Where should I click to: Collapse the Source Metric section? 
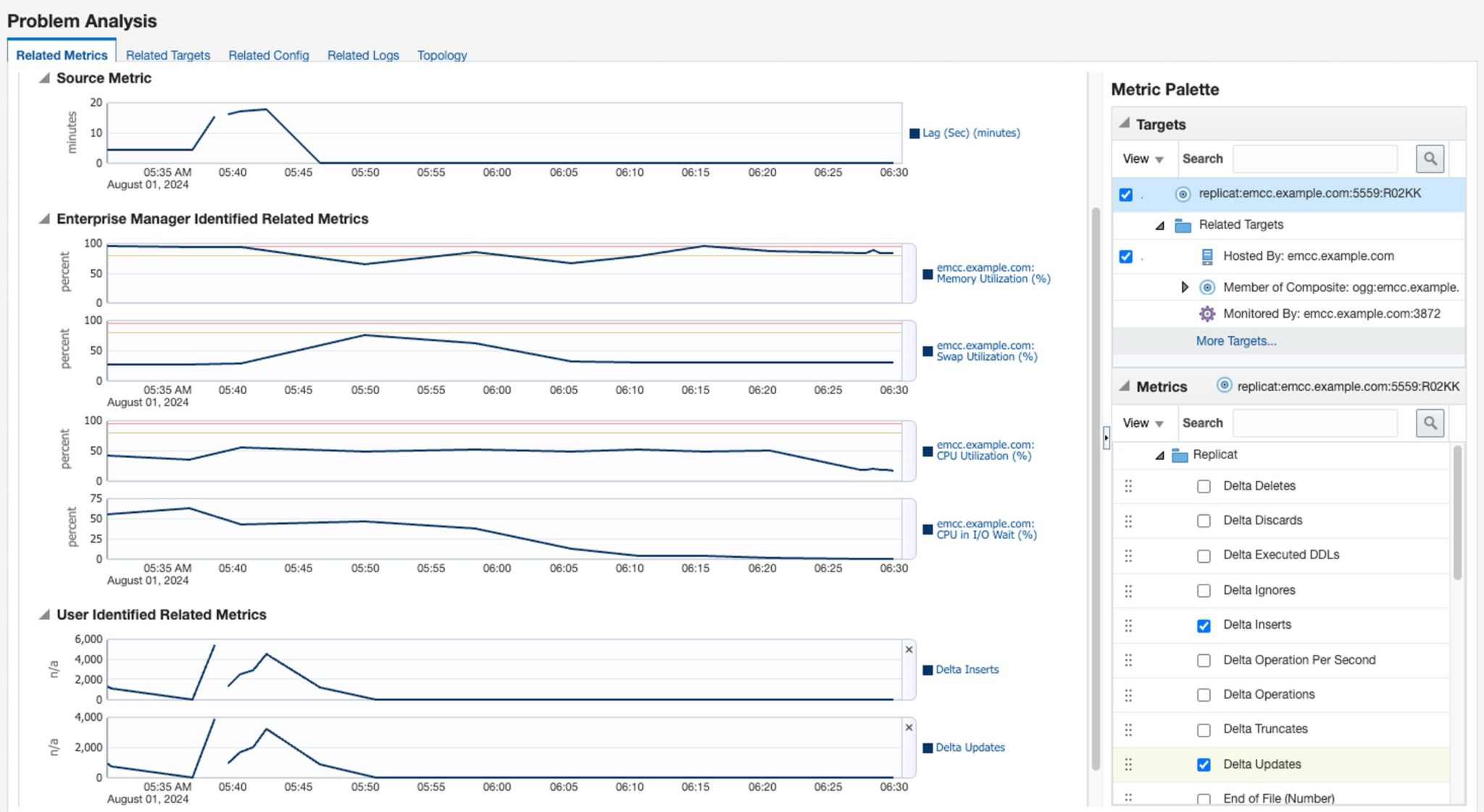[43, 78]
